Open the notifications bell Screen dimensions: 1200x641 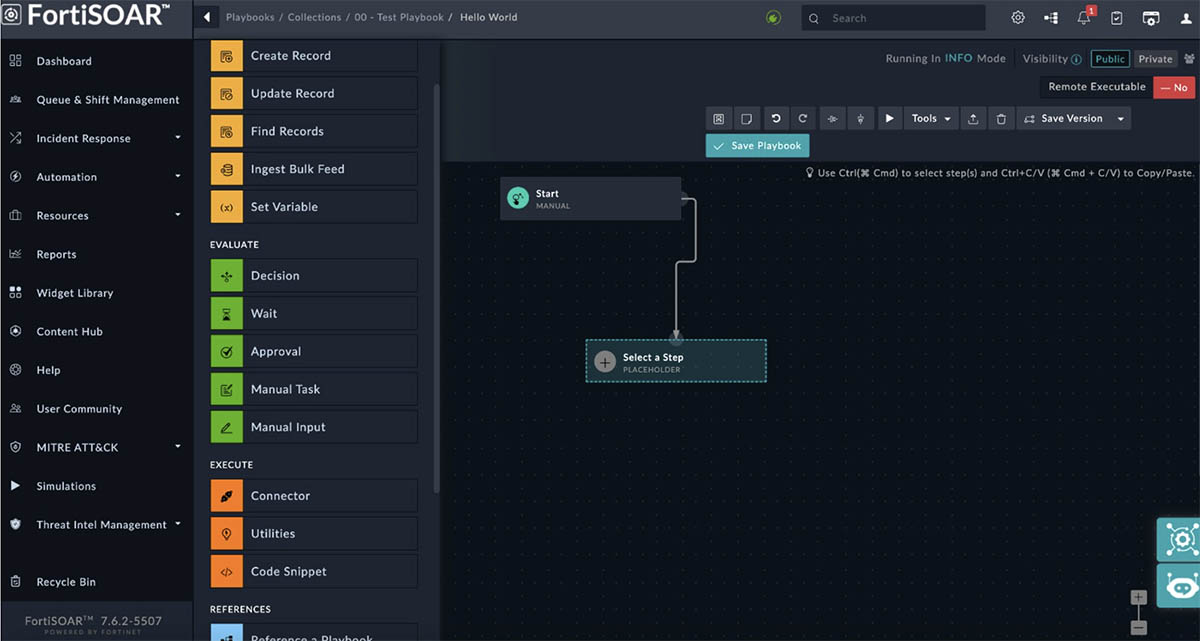tap(1084, 18)
